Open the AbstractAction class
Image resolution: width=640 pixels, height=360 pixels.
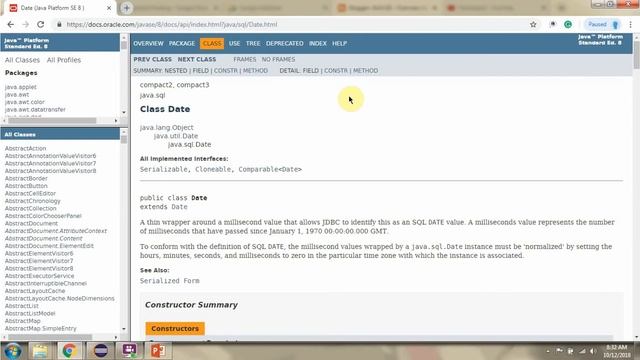click(25, 149)
